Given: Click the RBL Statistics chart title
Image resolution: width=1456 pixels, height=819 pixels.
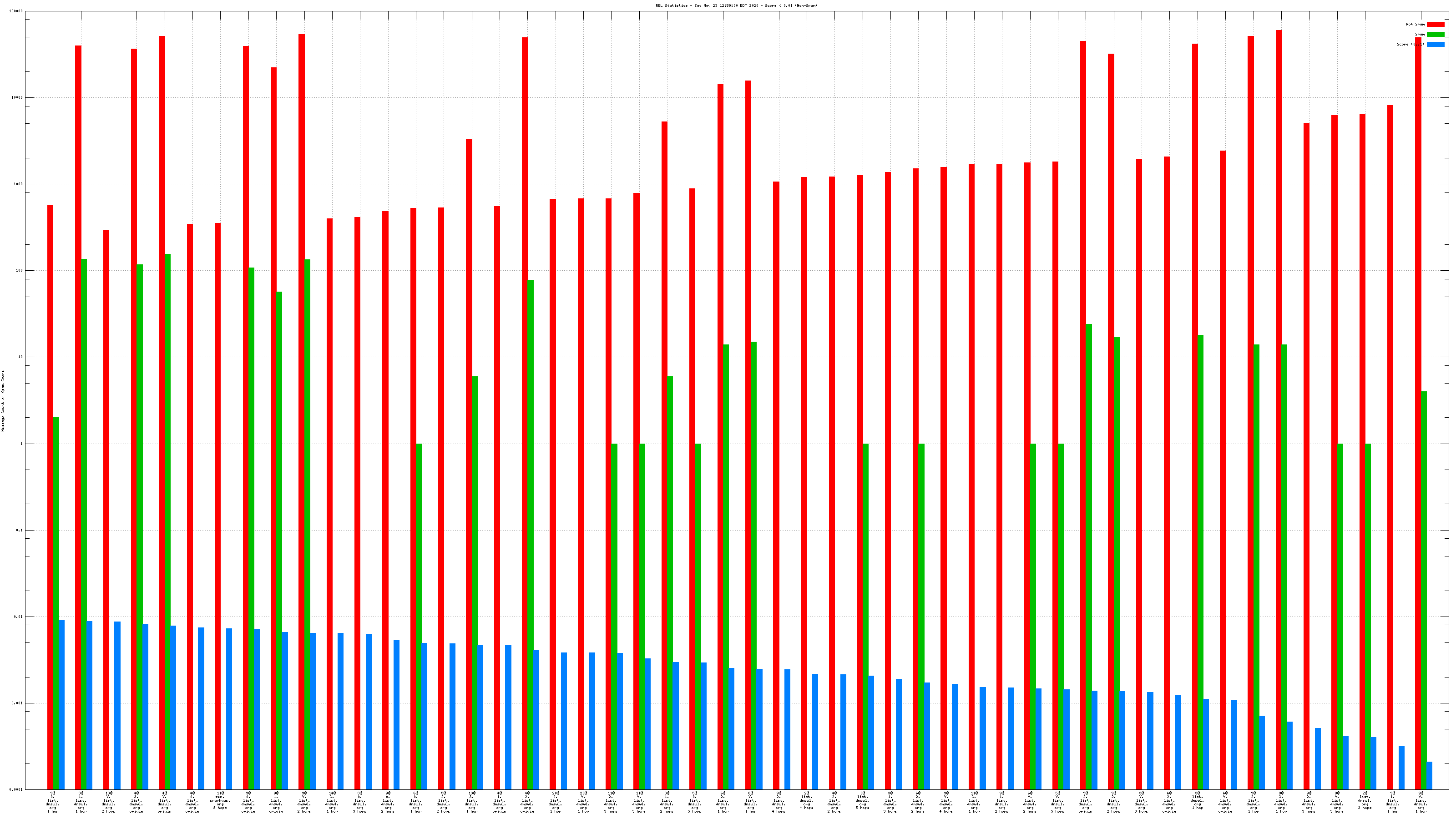Looking at the screenshot, I should [x=736, y=5].
